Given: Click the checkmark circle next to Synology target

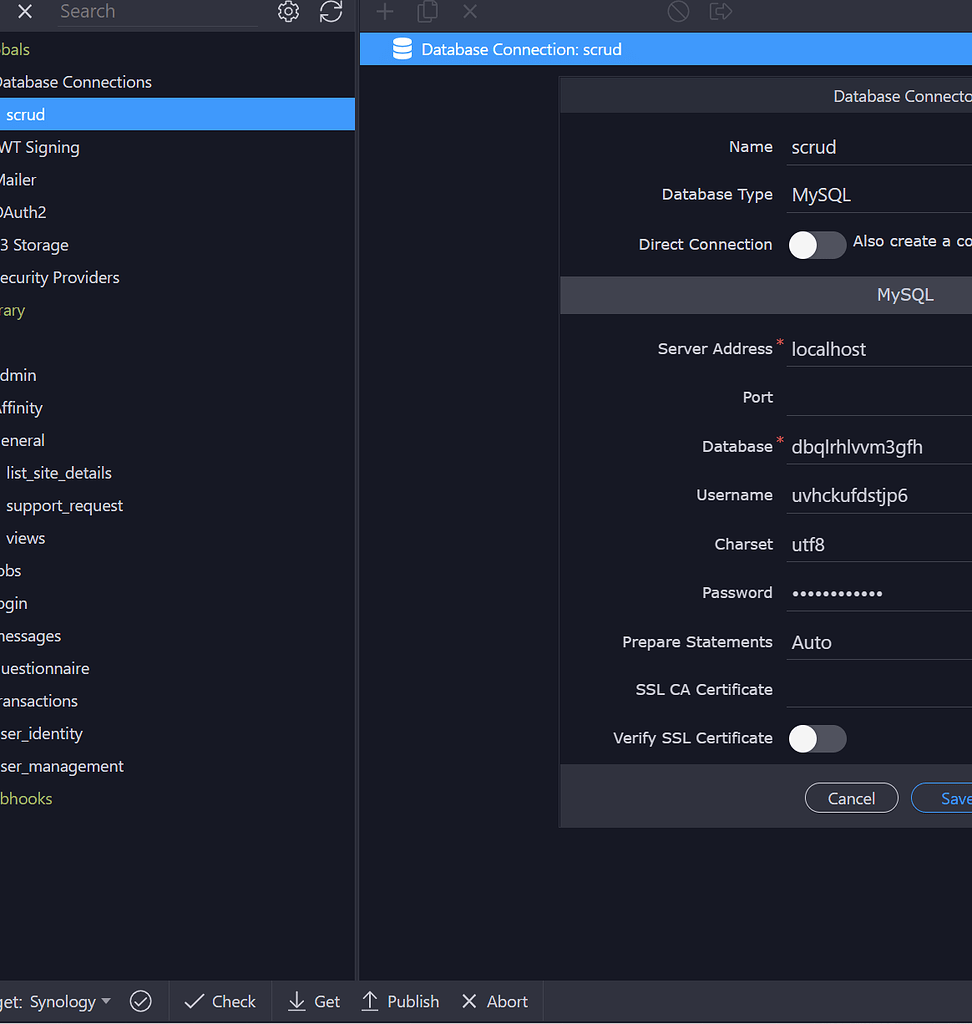Looking at the screenshot, I should tap(140, 1001).
